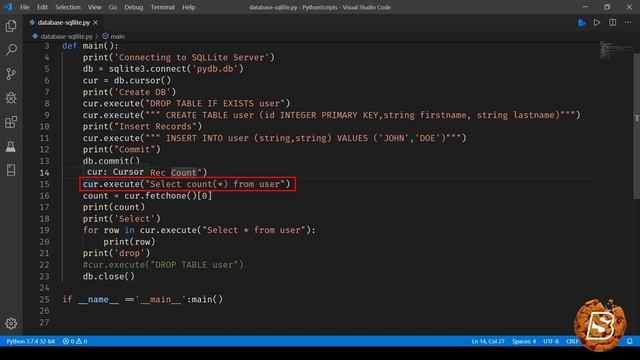
Task: Click on the CREATE TABLE user line
Action: [x=331, y=115]
